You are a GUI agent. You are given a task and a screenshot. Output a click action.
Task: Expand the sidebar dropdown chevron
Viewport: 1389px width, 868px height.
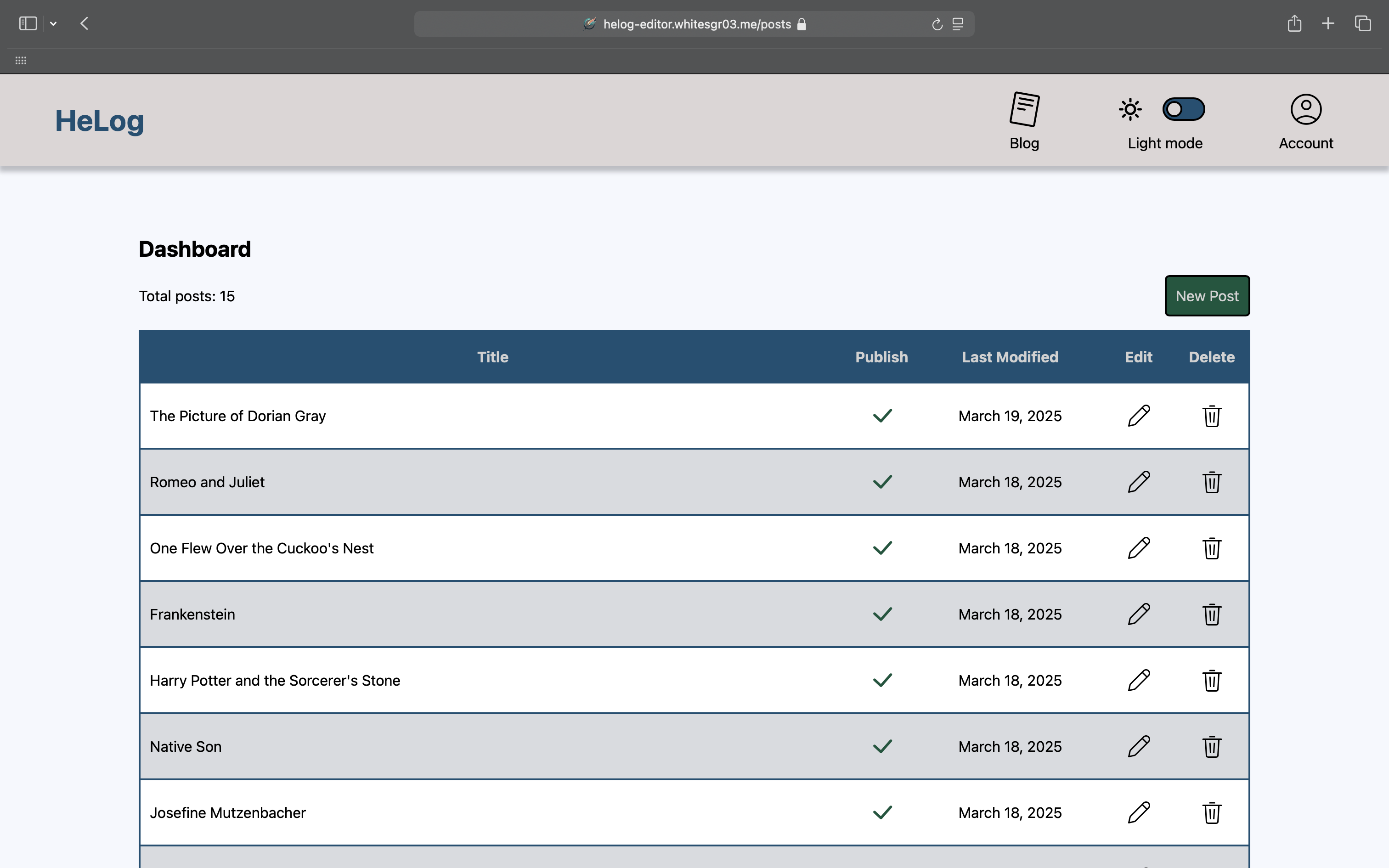(53, 24)
